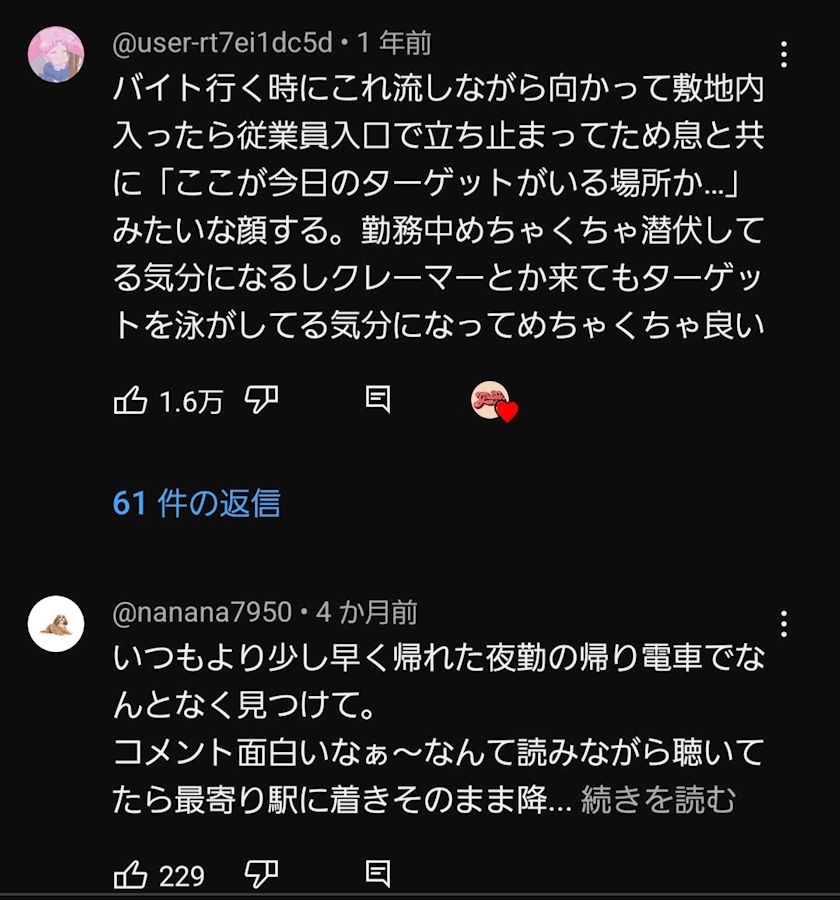Tap reply icon on the @nanana7950 comment
The image size is (840, 900).
pos(377,875)
